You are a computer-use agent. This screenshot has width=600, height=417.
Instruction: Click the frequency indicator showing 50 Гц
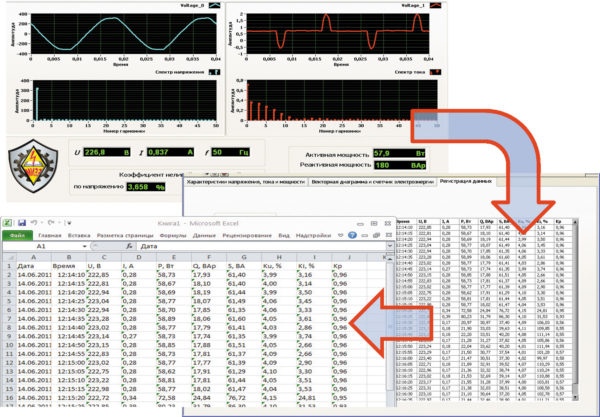point(230,152)
